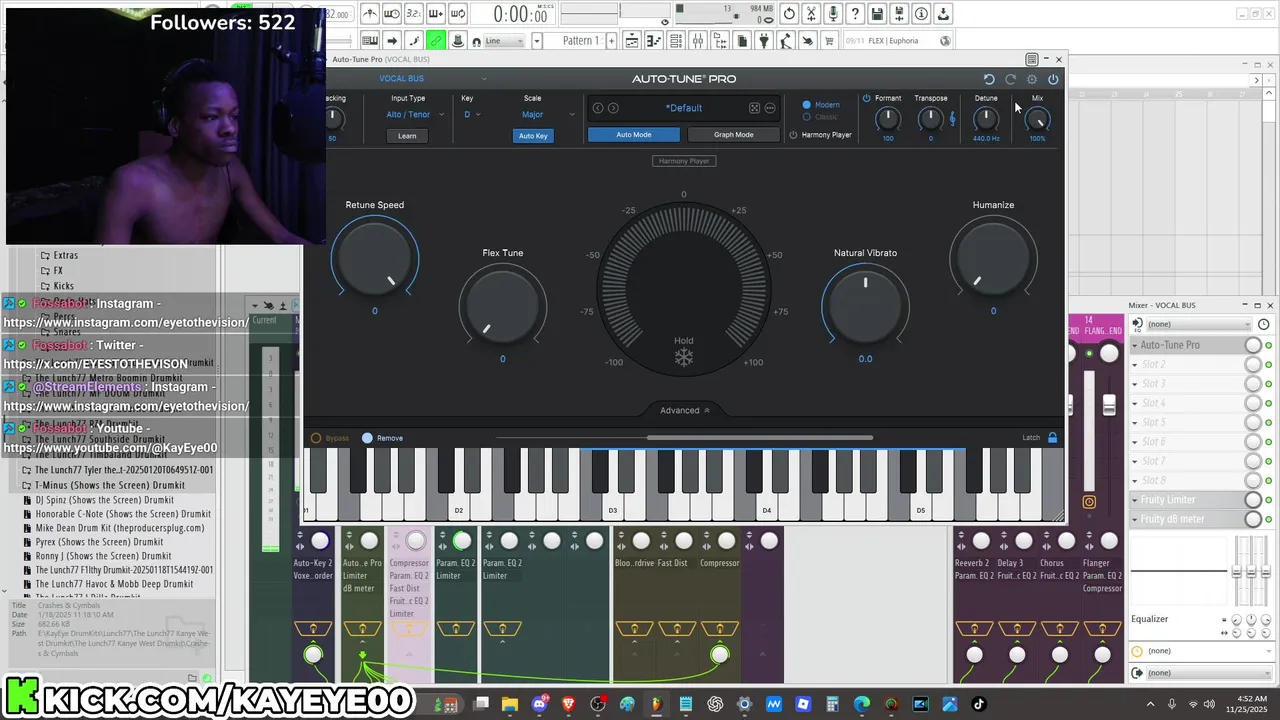Screen dimensions: 1280x720
Task: Open the VOCAL BUS track dropdown in Auto-Tune
Action: (432, 79)
